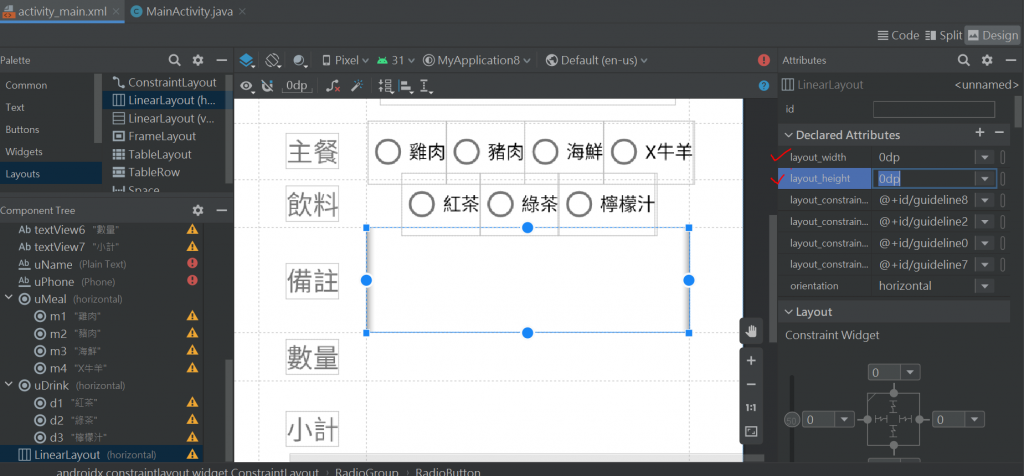Click the id input field in Attributes
This screenshot has height=476, width=1024.
point(934,109)
